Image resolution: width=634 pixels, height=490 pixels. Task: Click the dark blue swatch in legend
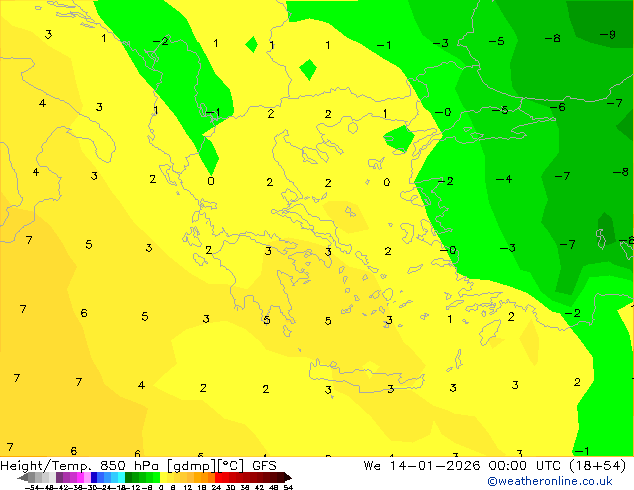point(94,477)
